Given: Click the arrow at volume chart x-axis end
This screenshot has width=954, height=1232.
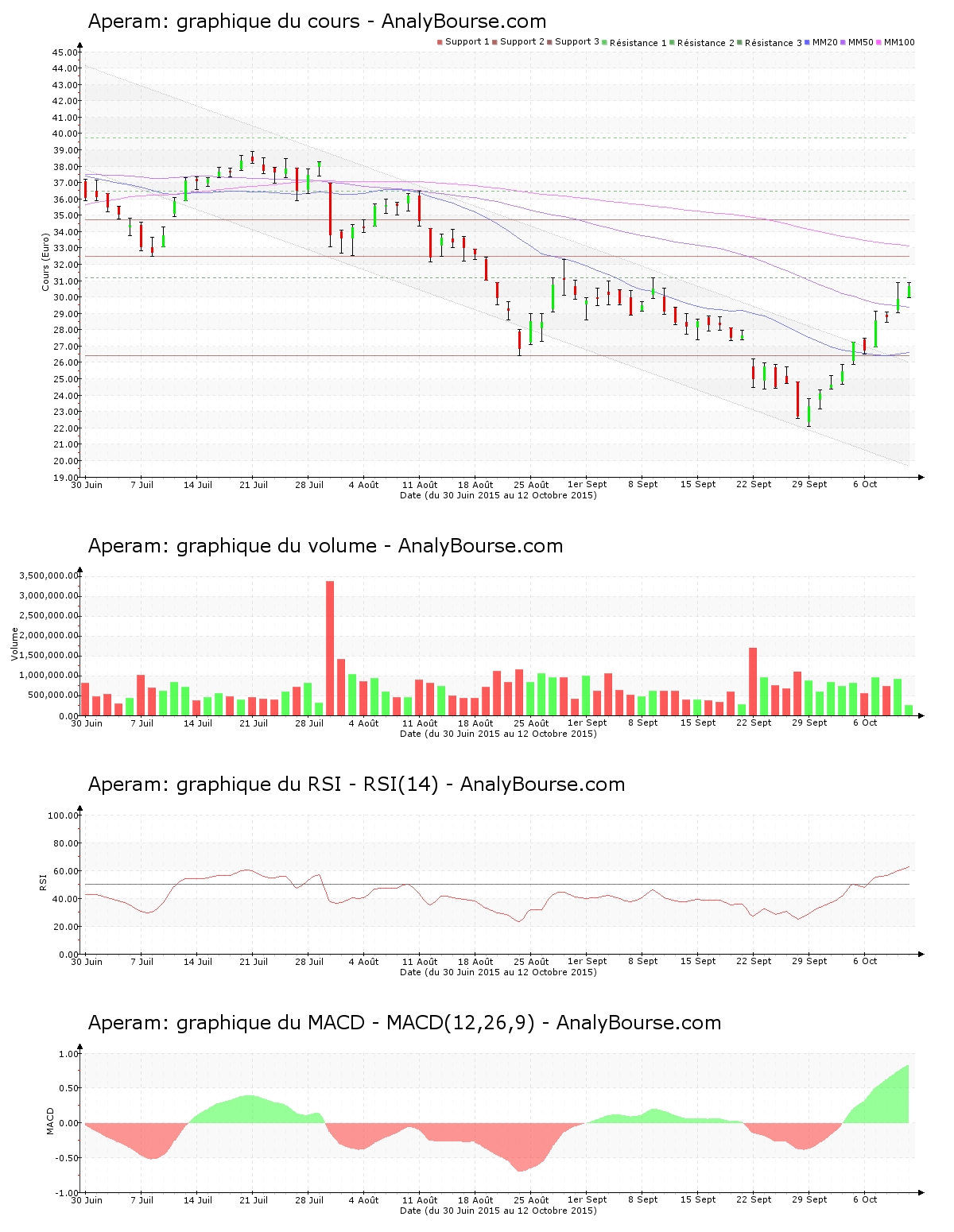Looking at the screenshot, I should (921, 716).
